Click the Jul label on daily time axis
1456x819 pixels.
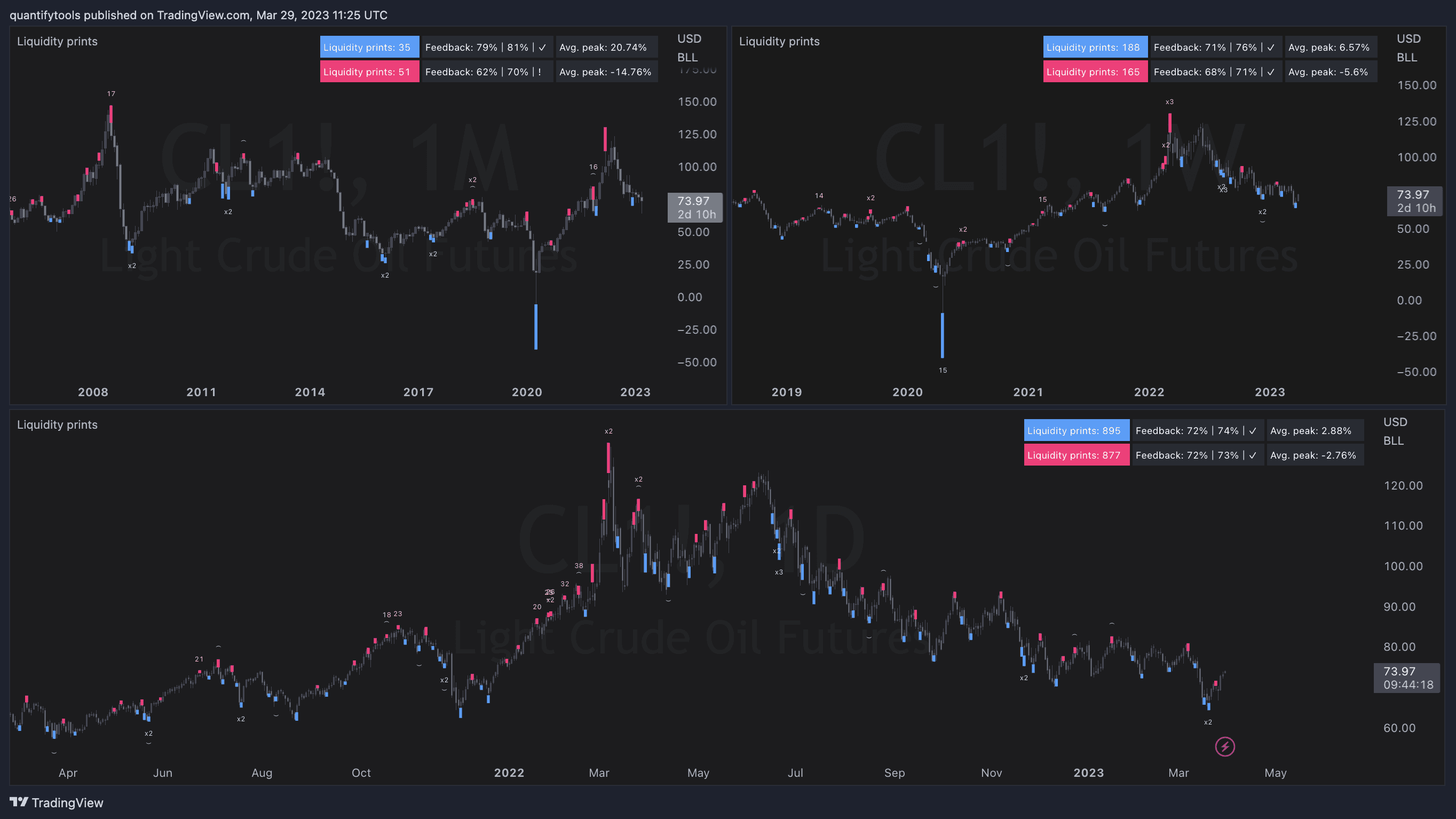pos(795,773)
